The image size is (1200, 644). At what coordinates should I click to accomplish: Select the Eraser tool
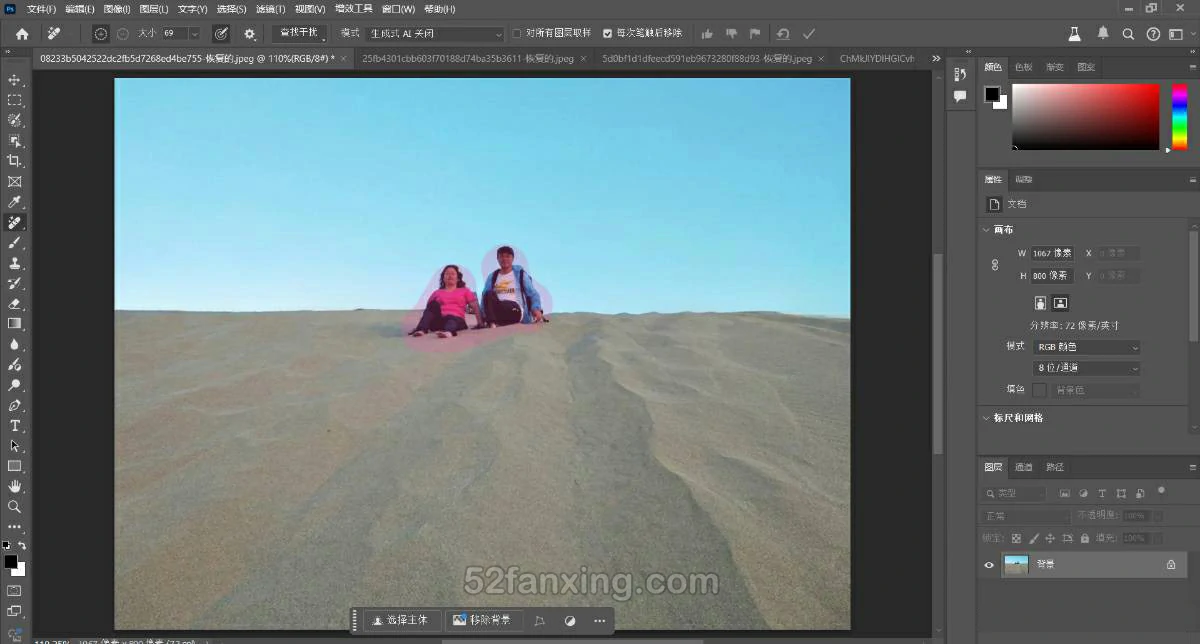(x=14, y=304)
